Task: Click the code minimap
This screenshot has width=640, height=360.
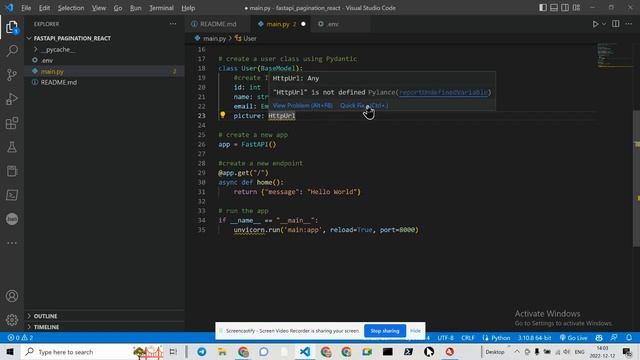Action: [614, 55]
